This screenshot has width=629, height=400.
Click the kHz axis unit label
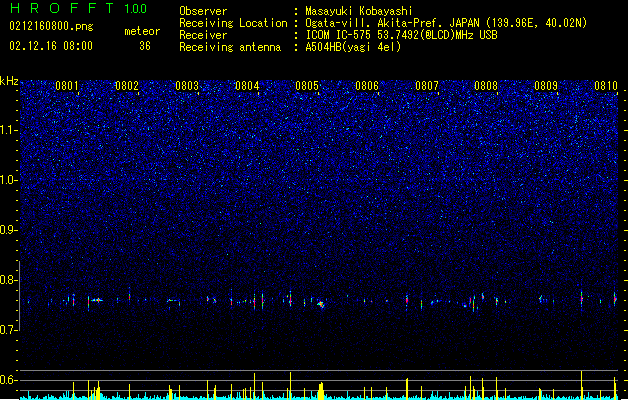[x=9, y=81]
